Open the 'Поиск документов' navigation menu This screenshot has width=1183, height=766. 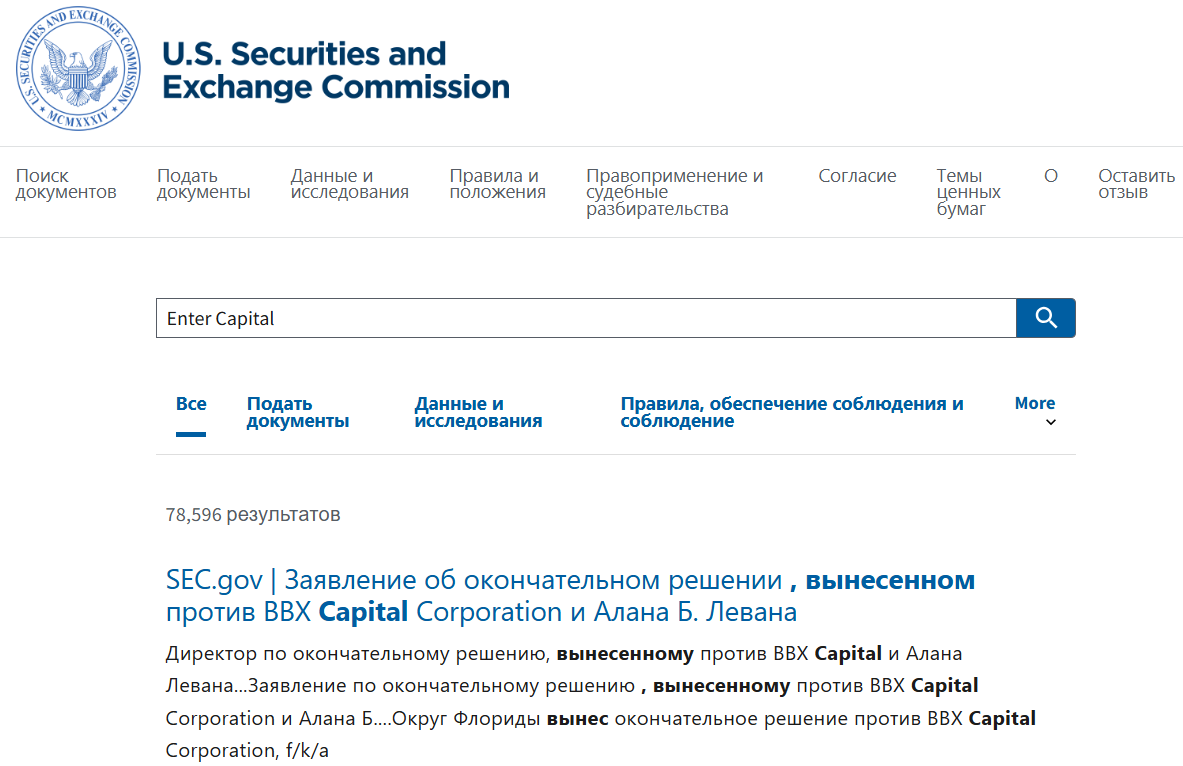tap(67, 184)
